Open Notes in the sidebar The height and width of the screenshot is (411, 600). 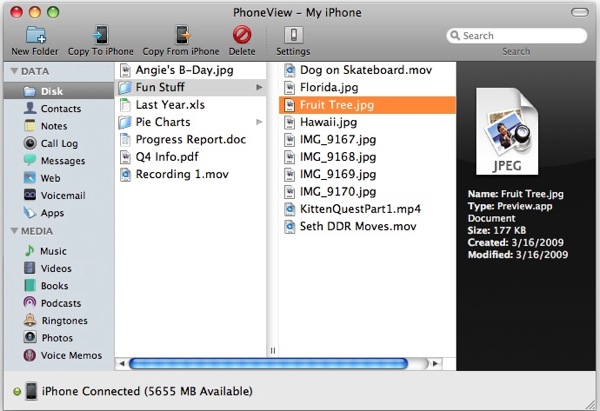(x=59, y=126)
